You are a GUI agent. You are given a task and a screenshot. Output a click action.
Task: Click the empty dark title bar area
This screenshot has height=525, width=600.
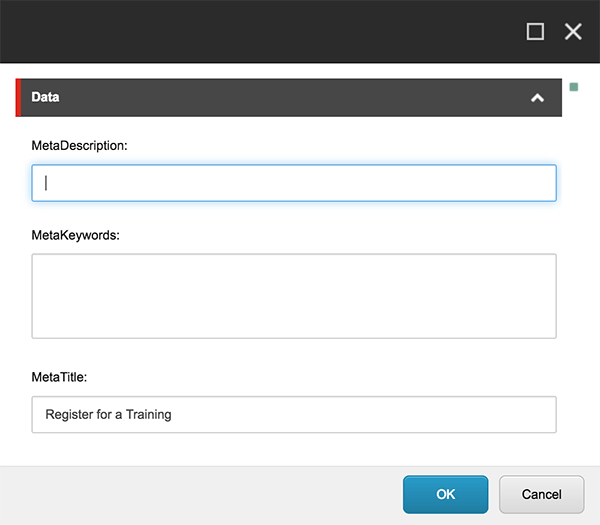pos(250,32)
